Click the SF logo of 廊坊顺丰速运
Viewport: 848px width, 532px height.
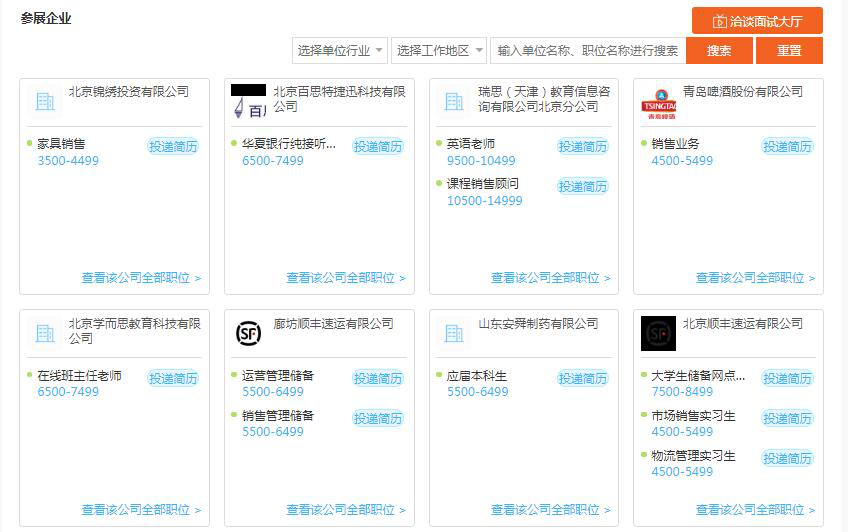coord(248,333)
